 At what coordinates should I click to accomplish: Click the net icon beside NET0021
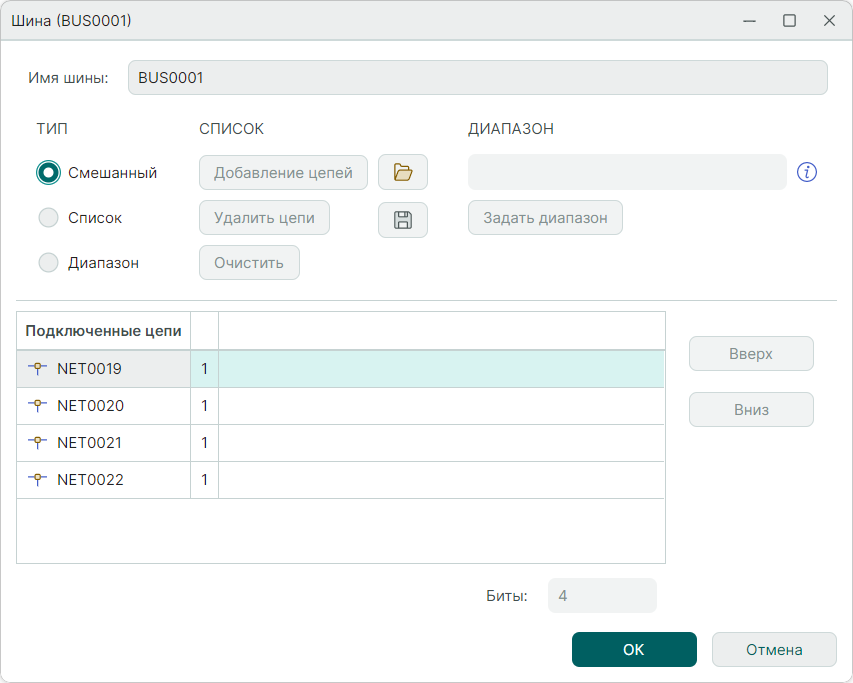coord(38,443)
